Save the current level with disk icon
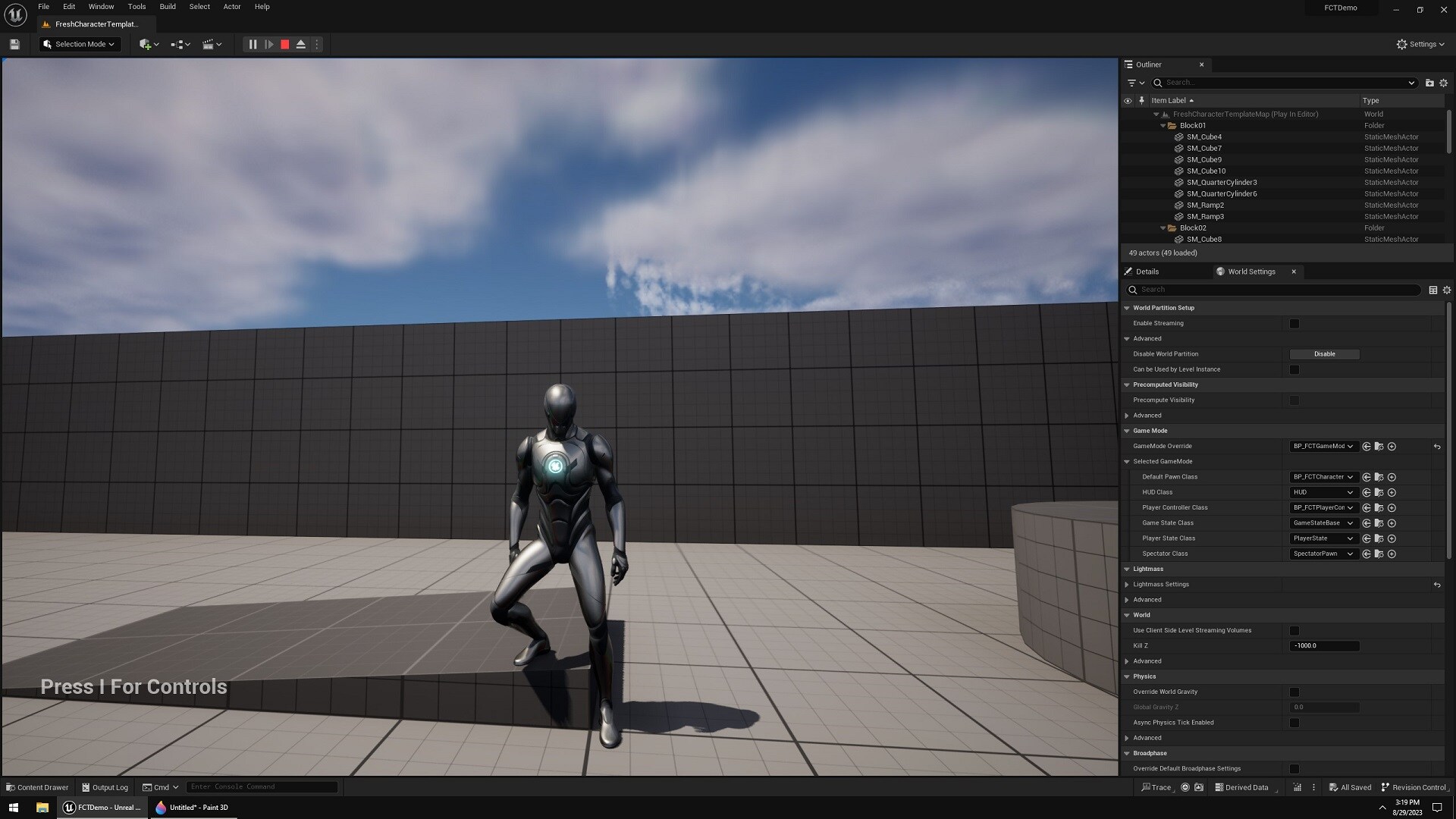This screenshot has height=819, width=1456. click(14, 45)
